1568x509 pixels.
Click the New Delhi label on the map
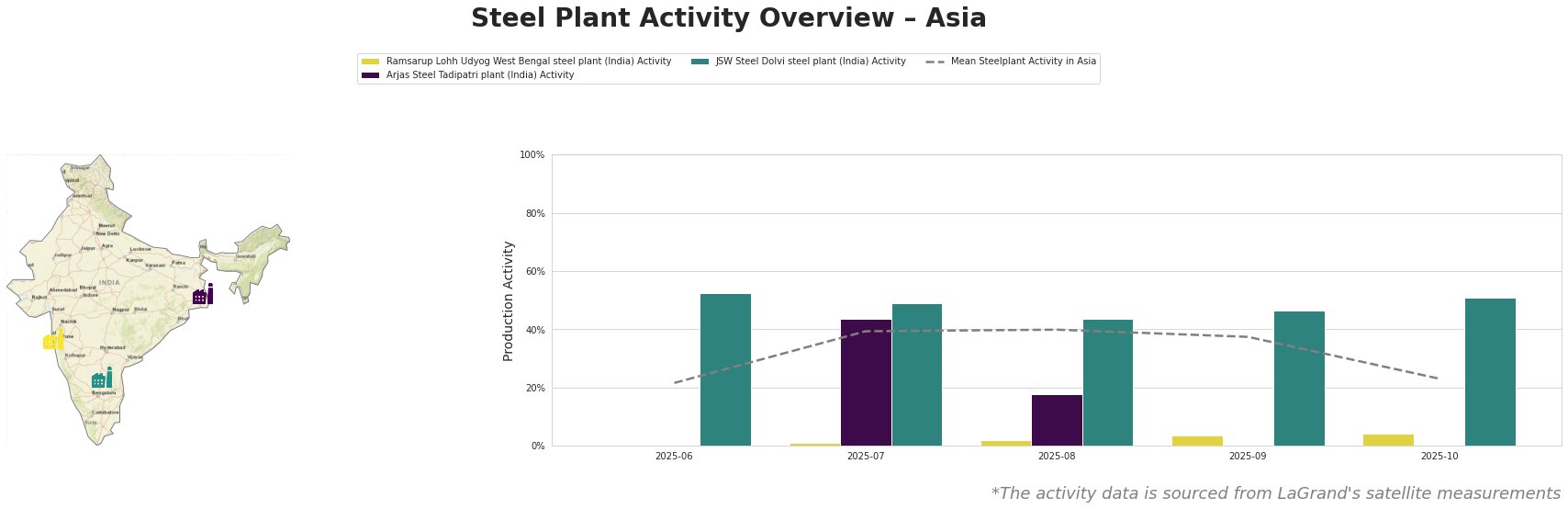(107, 234)
